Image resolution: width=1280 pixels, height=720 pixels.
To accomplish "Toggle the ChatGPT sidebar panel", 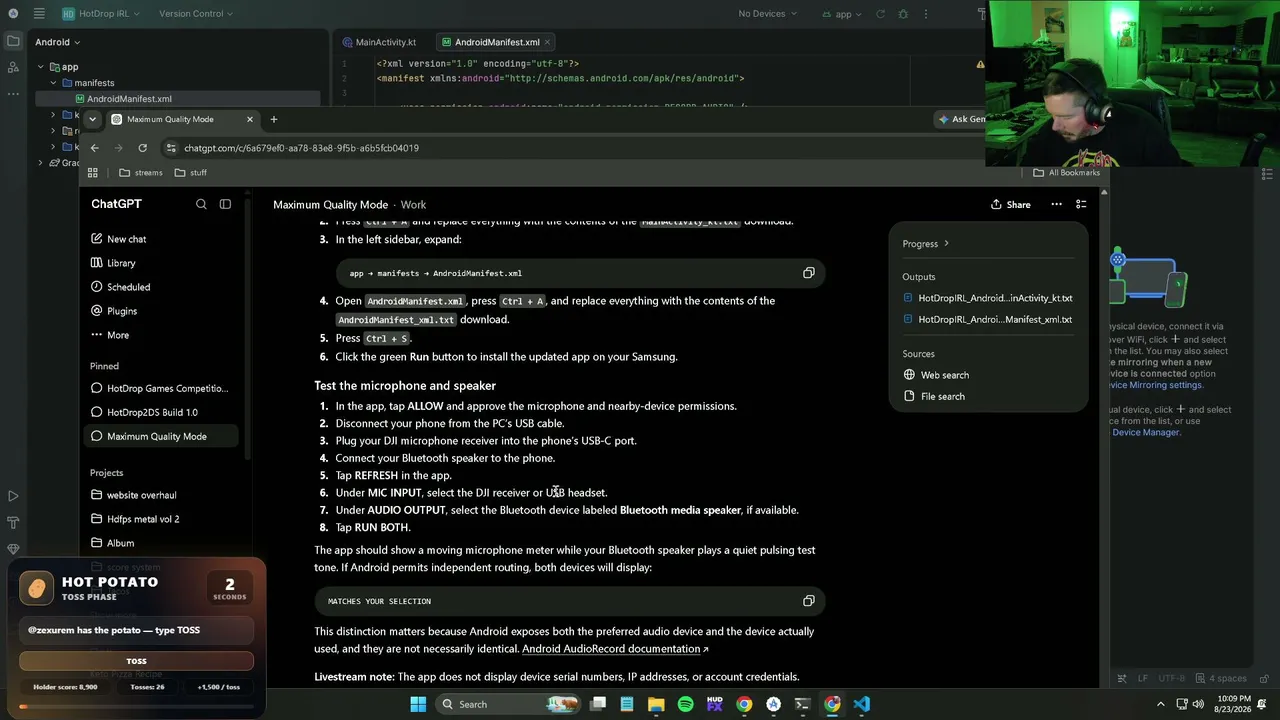I will coord(225,204).
